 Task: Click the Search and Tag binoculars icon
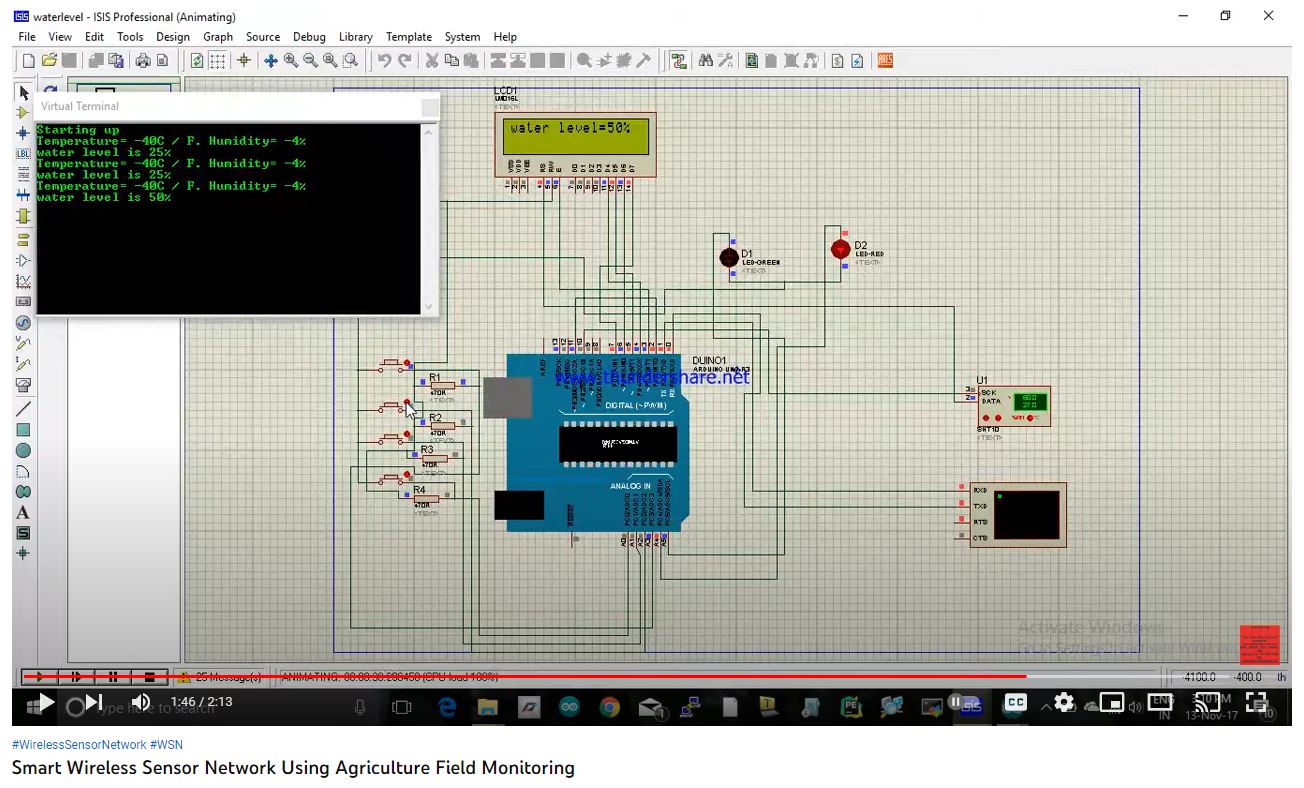[706, 61]
